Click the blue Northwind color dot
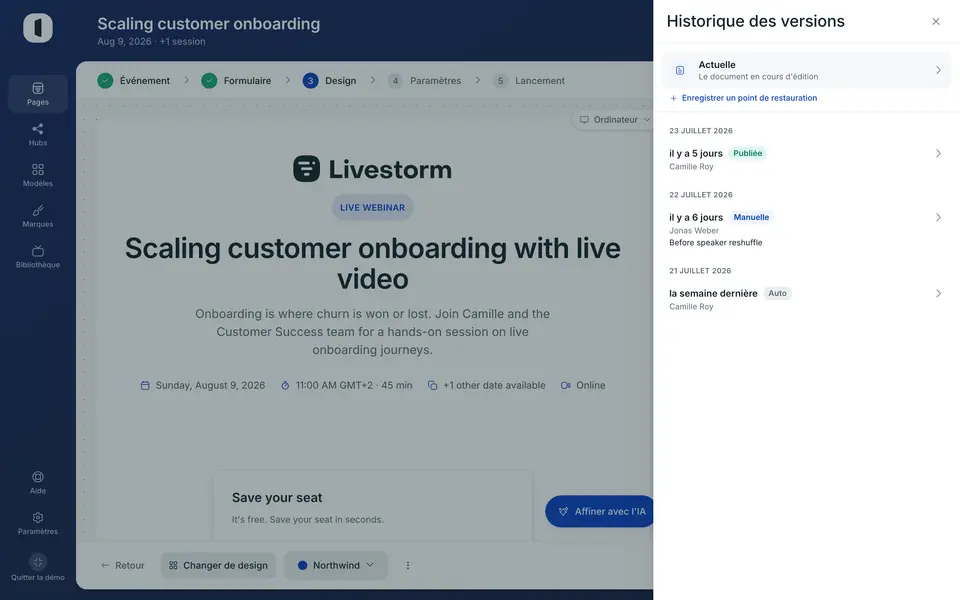This screenshot has width=960, height=600. pos(302,565)
